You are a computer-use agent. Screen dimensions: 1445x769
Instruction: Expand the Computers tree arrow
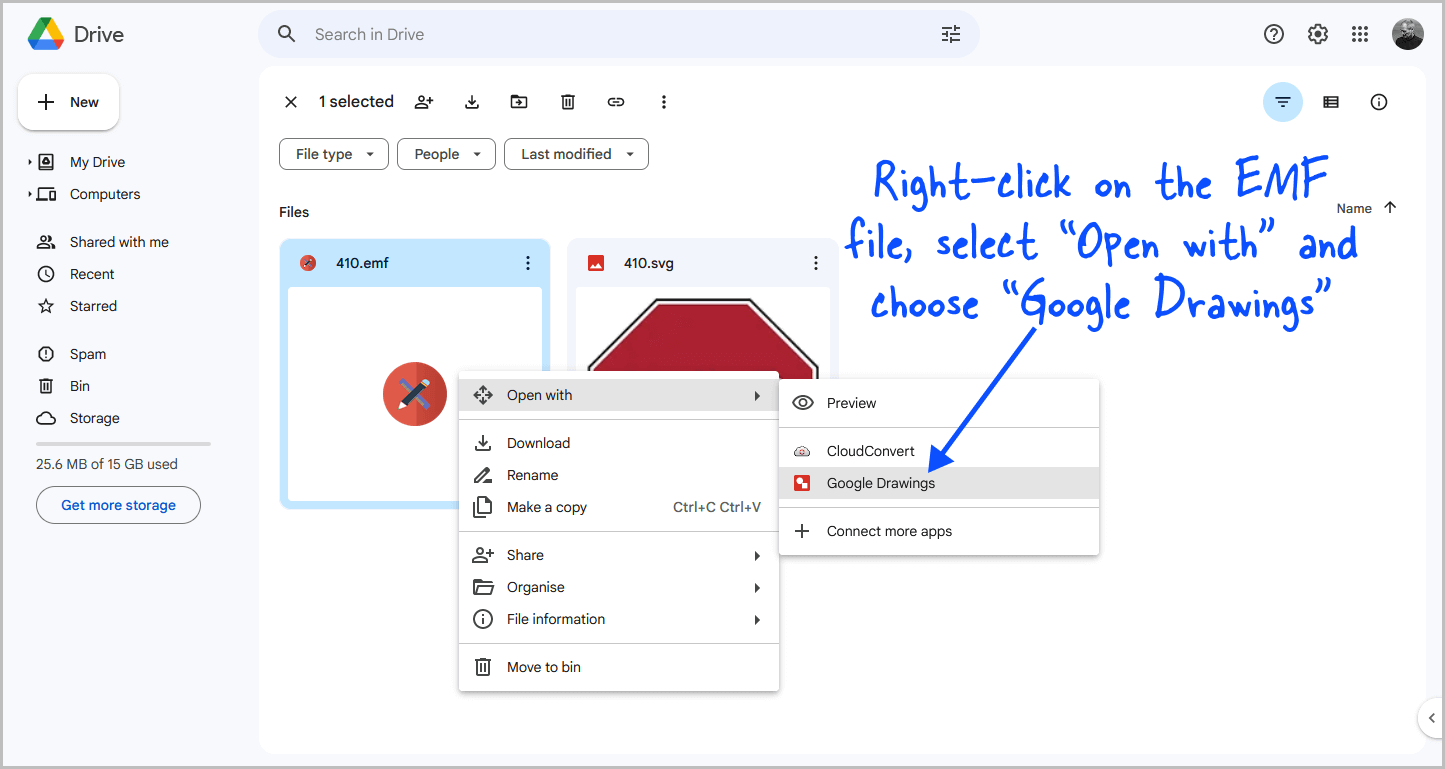point(30,194)
